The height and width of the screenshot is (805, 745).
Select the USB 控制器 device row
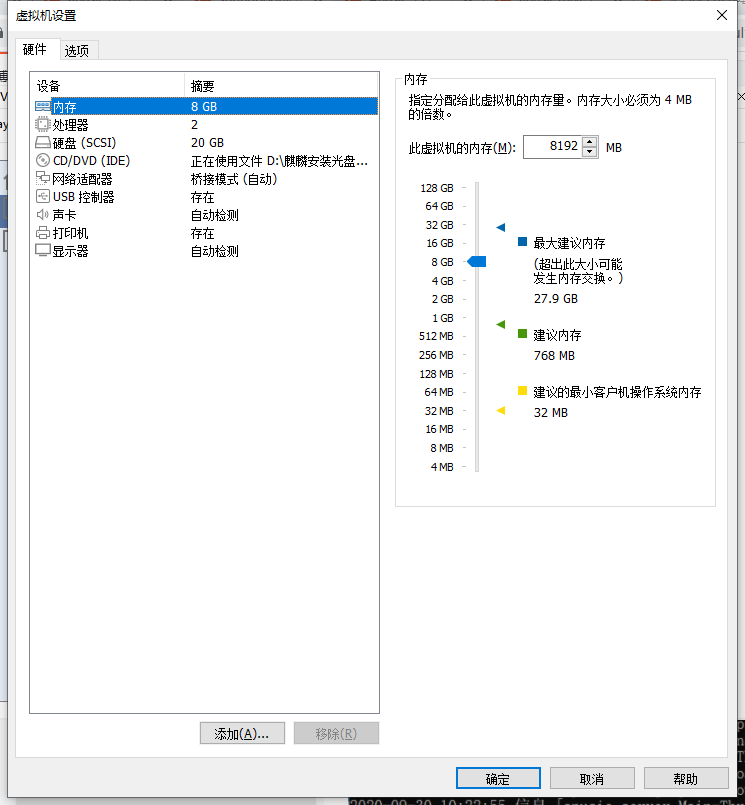pos(205,197)
